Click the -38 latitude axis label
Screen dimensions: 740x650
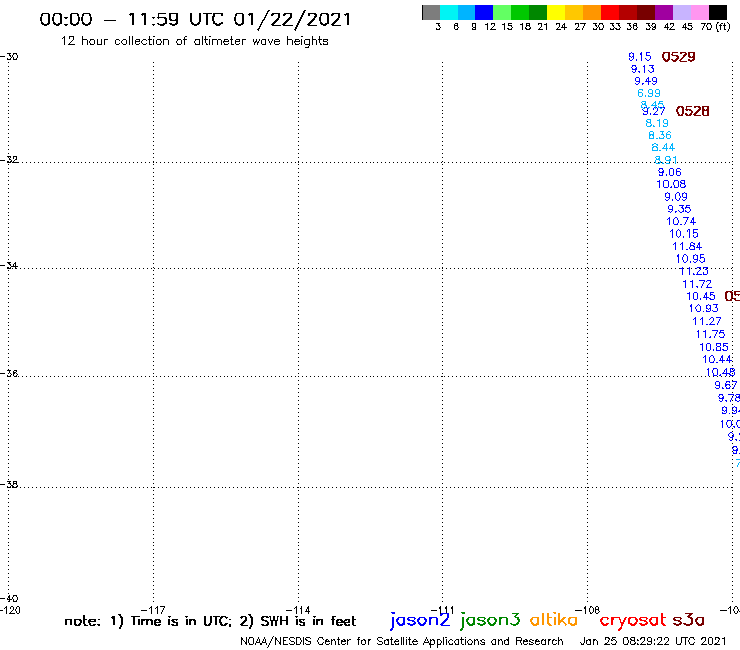pos(9,485)
